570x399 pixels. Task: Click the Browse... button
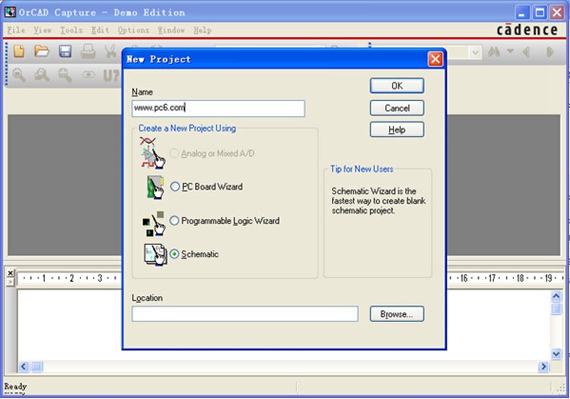(x=397, y=314)
